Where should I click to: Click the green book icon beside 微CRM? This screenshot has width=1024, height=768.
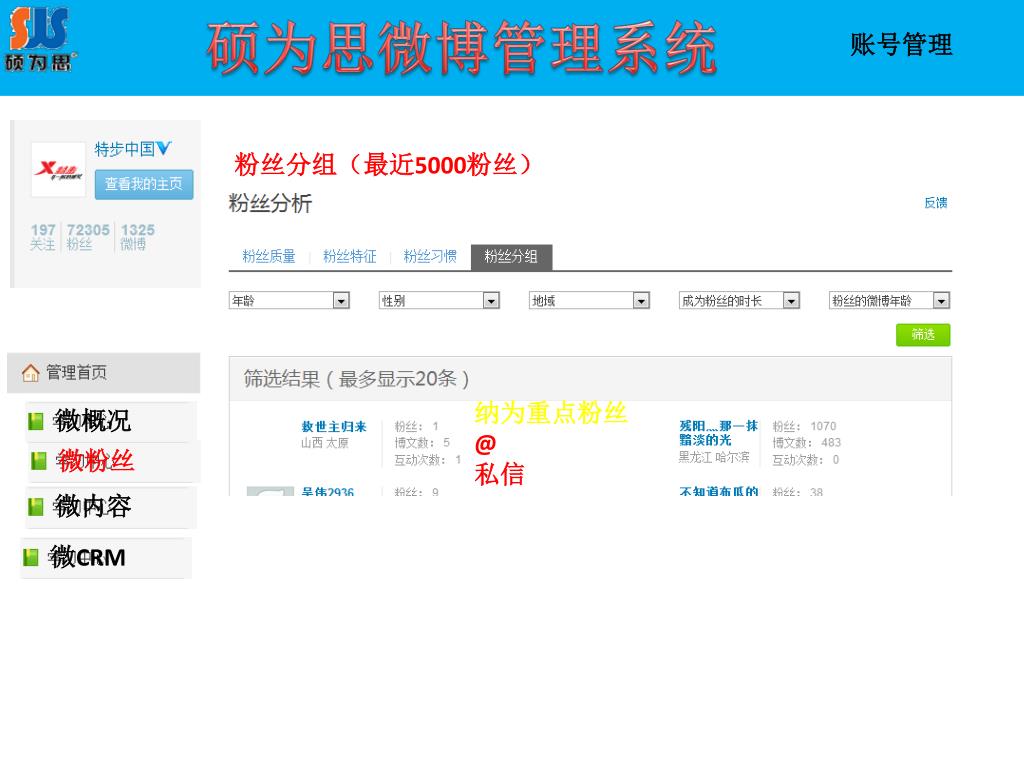(x=31, y=557)
